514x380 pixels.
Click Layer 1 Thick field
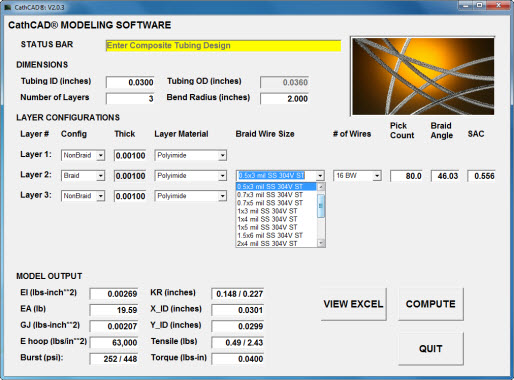[130, 155]
